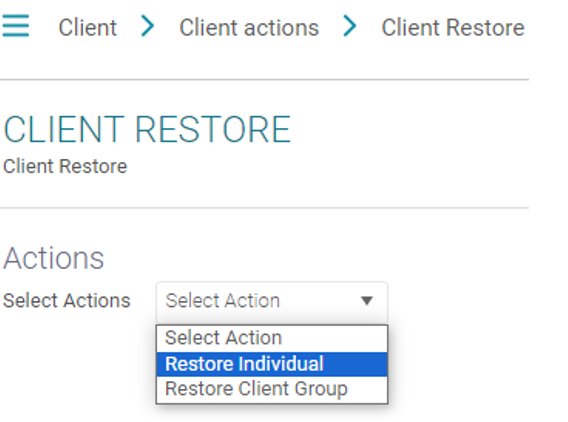Click the CLIENT RESTORE page heading
The width and height of the screenshot is (568, 422).
click(x=147, y=129)
